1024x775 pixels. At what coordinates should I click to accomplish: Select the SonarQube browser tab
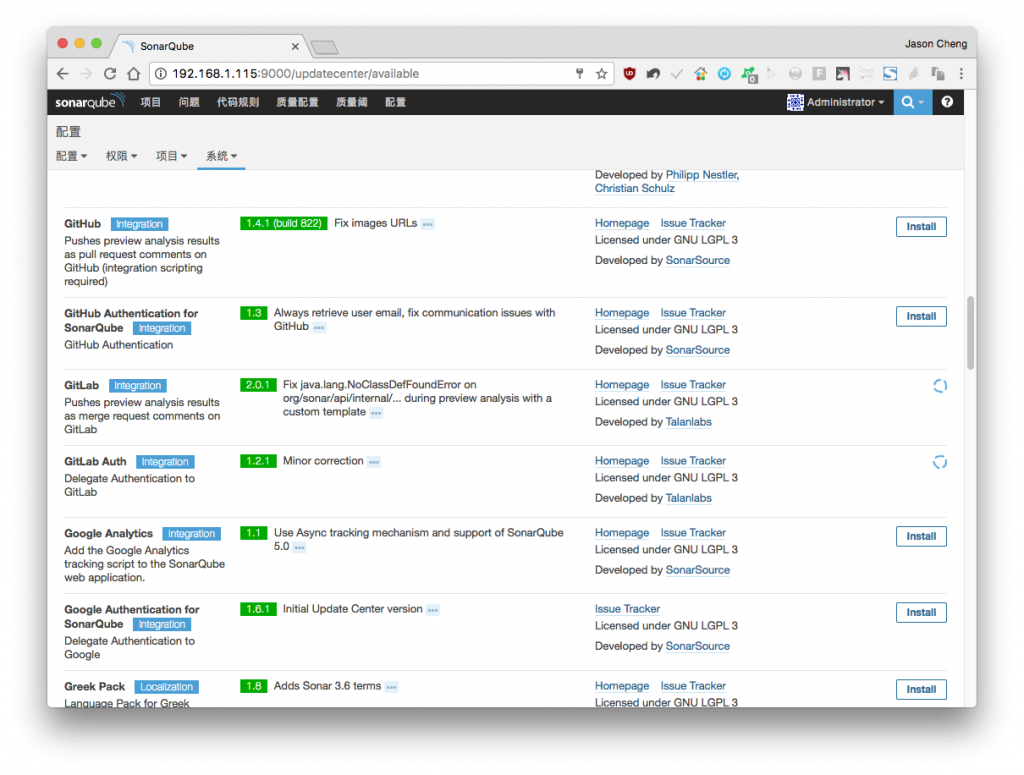[209, 46]
